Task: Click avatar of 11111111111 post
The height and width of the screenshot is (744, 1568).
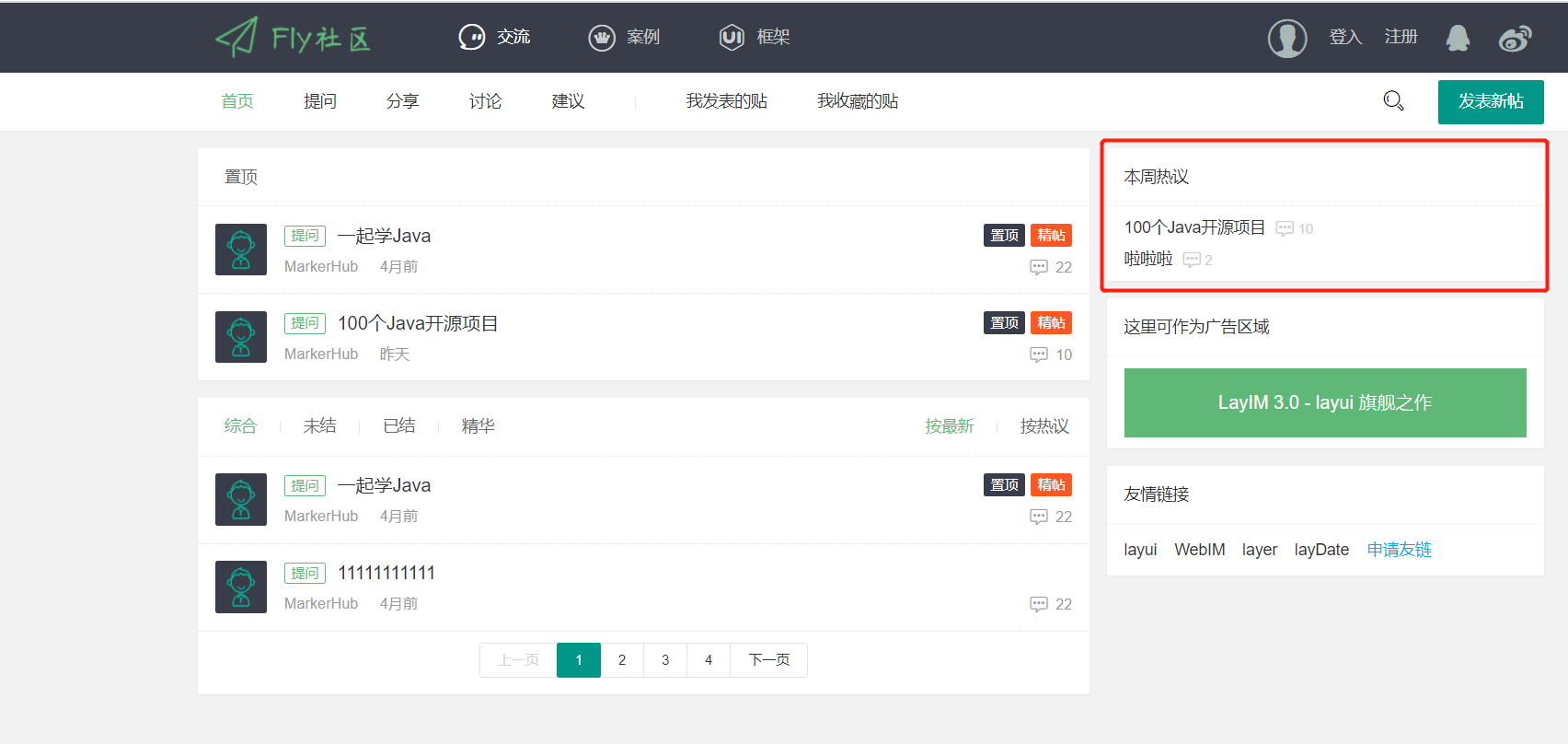Action: [x=241, y=587]
